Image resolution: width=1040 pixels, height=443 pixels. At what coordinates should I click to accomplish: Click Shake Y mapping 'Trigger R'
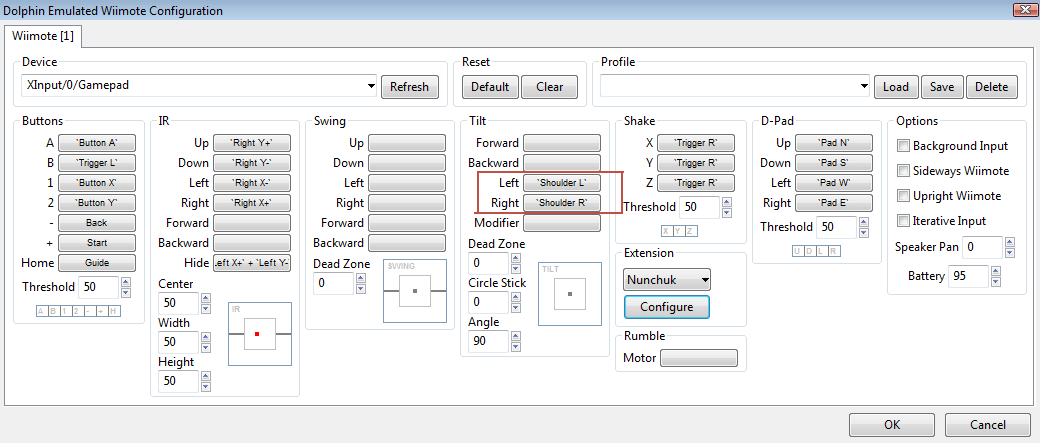point(696,162)
